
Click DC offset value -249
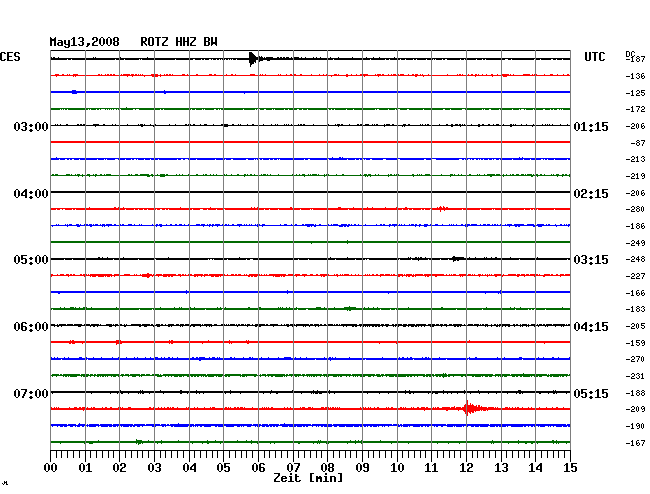(635, 243)
